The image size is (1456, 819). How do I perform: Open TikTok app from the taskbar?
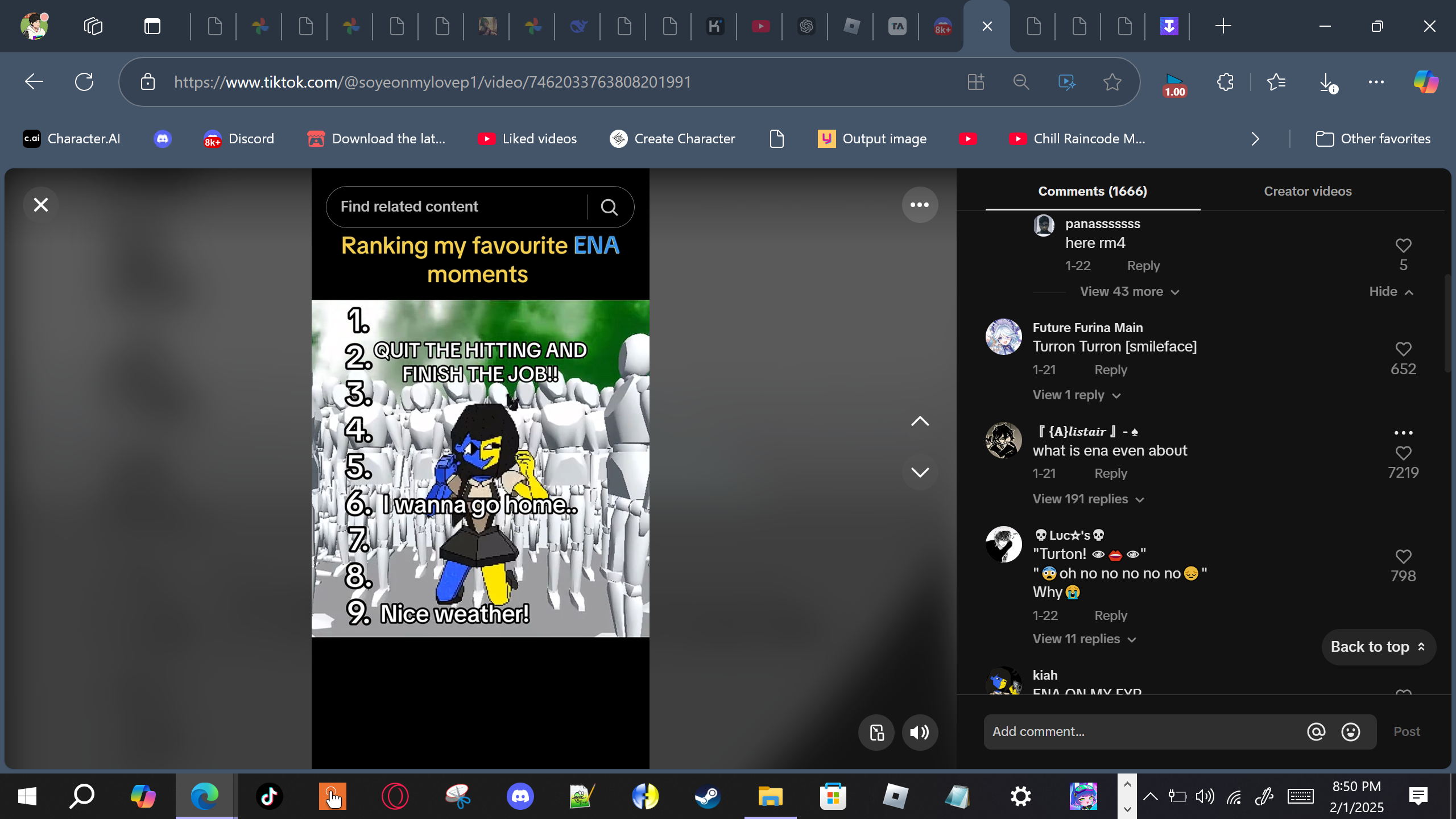coord(269,796)
